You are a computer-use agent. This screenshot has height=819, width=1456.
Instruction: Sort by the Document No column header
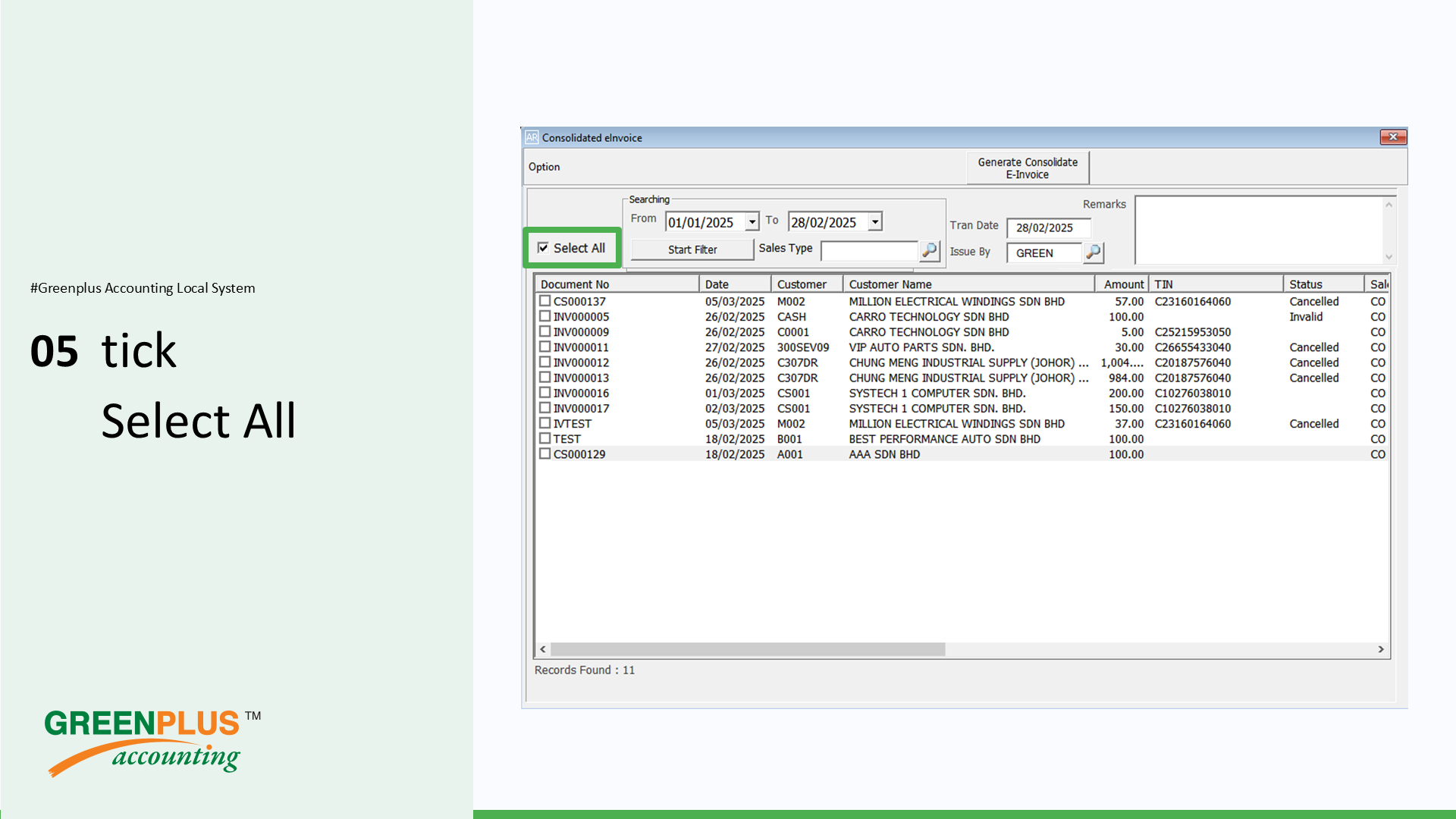pos(617,284)
